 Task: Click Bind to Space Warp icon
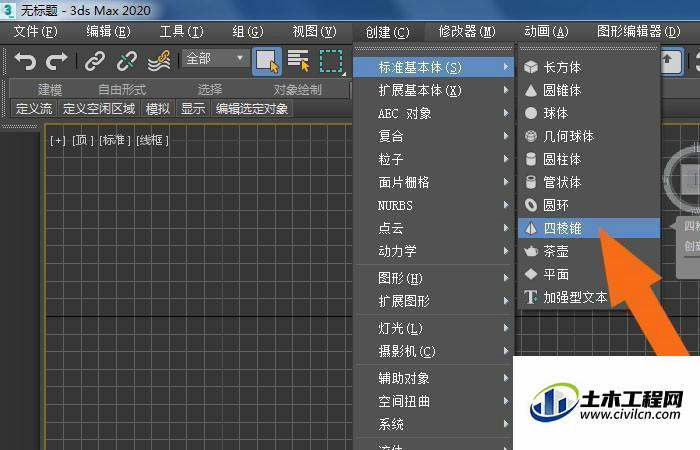click(x=159, y=61)
